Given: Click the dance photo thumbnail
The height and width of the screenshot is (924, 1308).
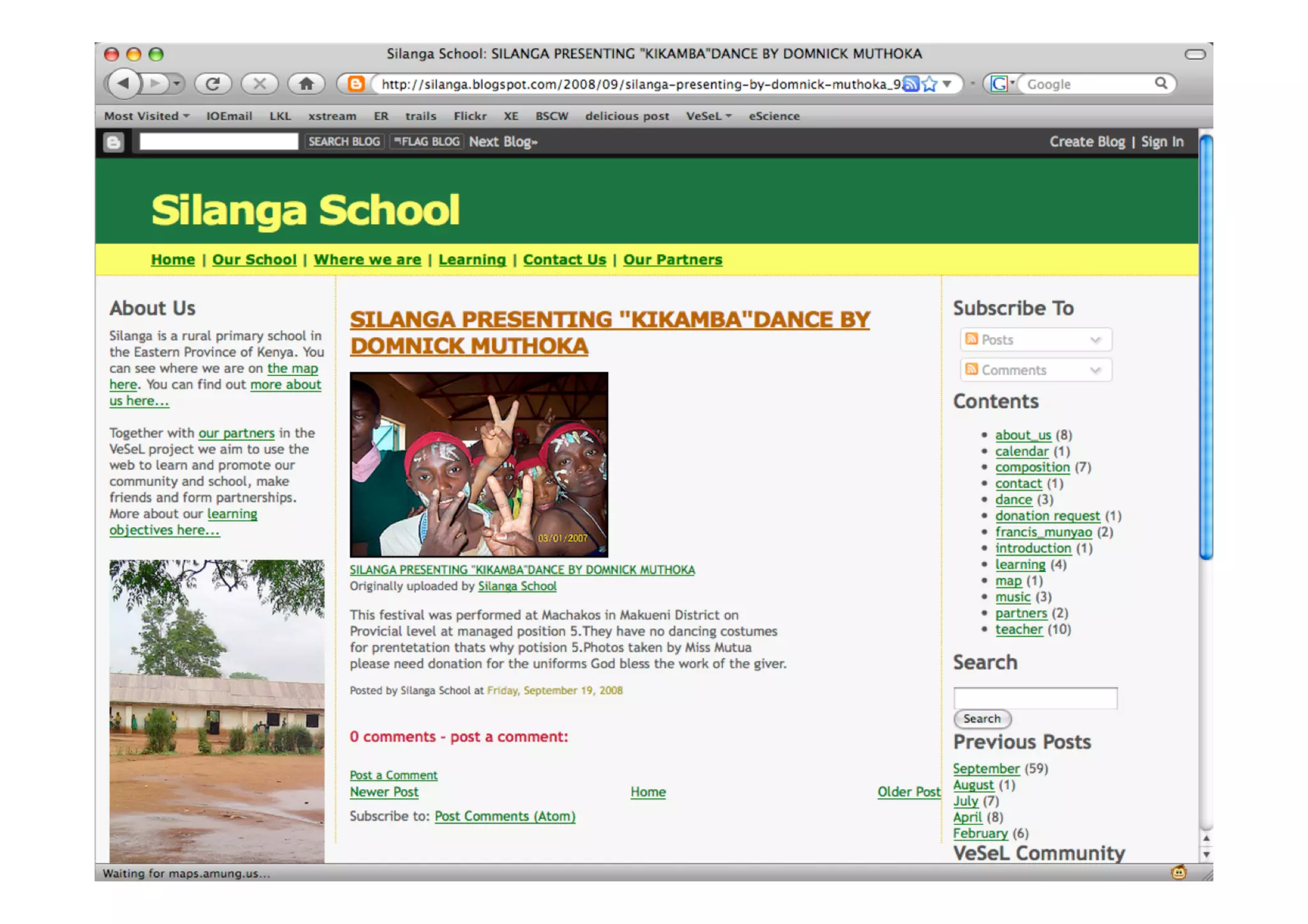Looking at the screenshot, I should (478, 464).
